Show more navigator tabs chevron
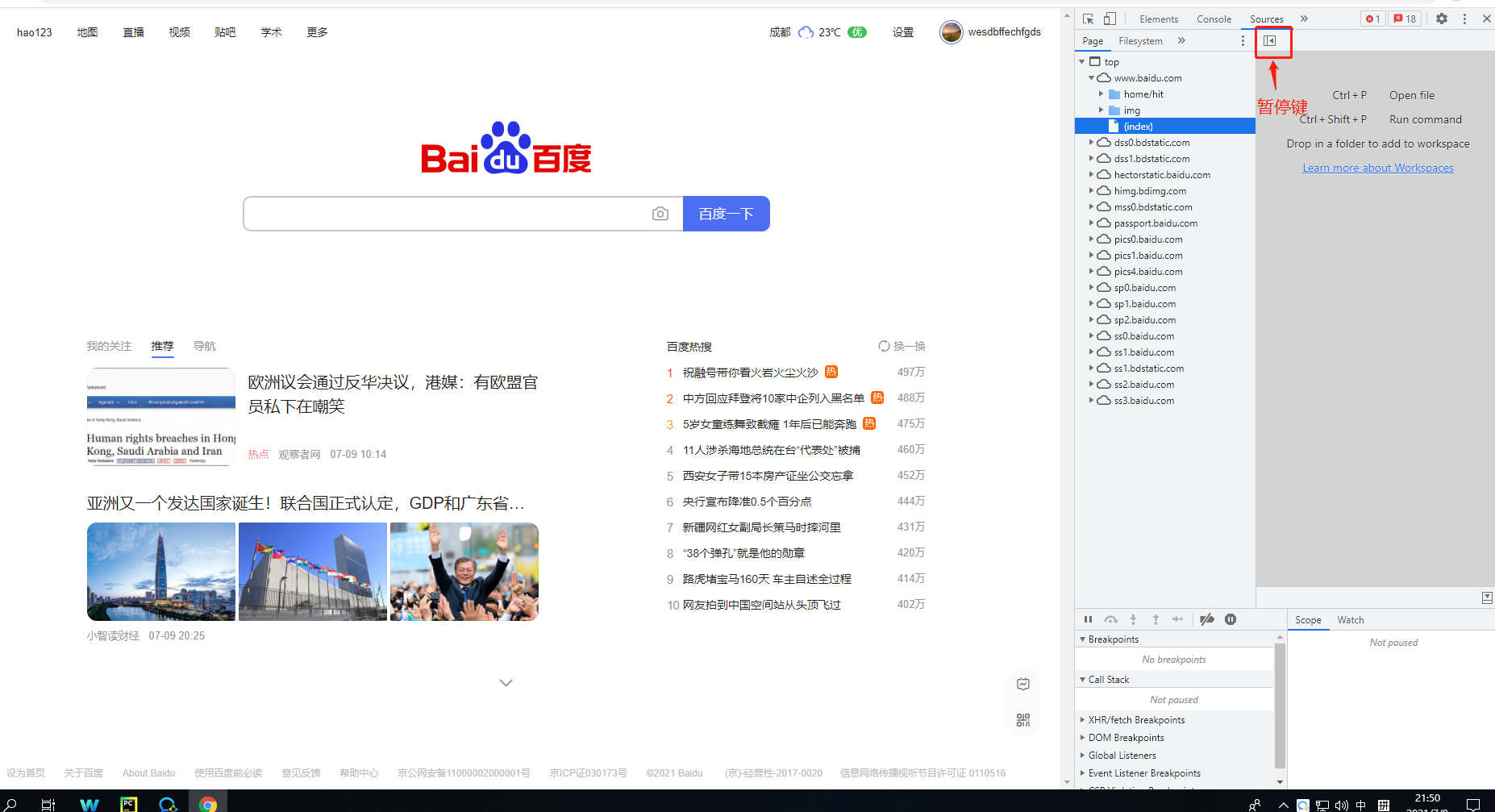This screenshot has width=1495, height=812. 1181,40
